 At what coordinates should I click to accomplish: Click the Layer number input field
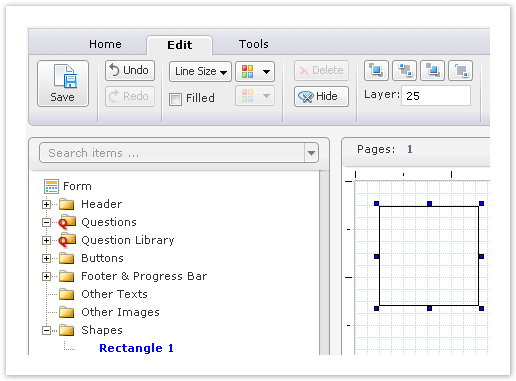click(436, 96)
